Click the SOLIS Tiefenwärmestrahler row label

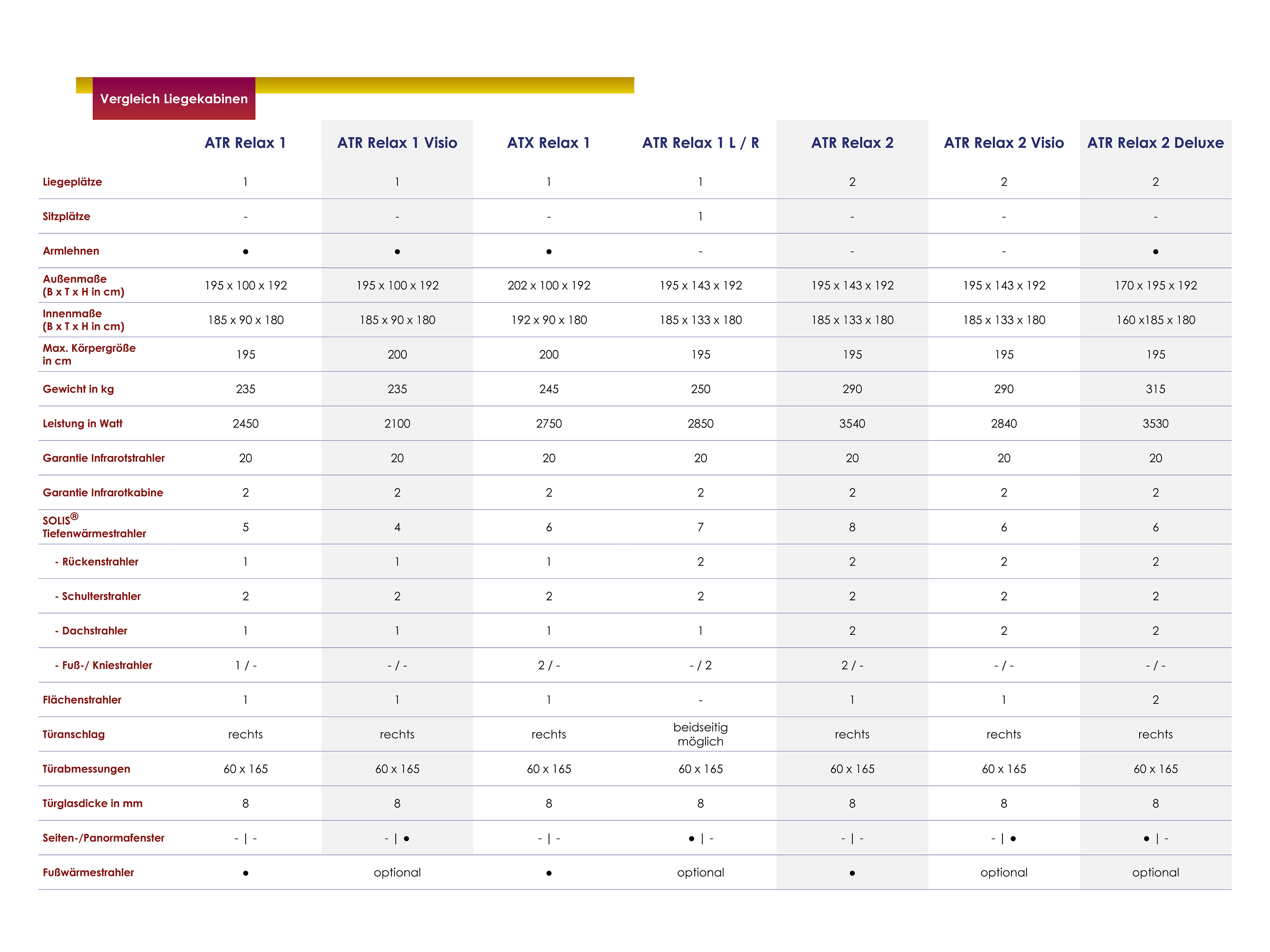coord(94,527)
